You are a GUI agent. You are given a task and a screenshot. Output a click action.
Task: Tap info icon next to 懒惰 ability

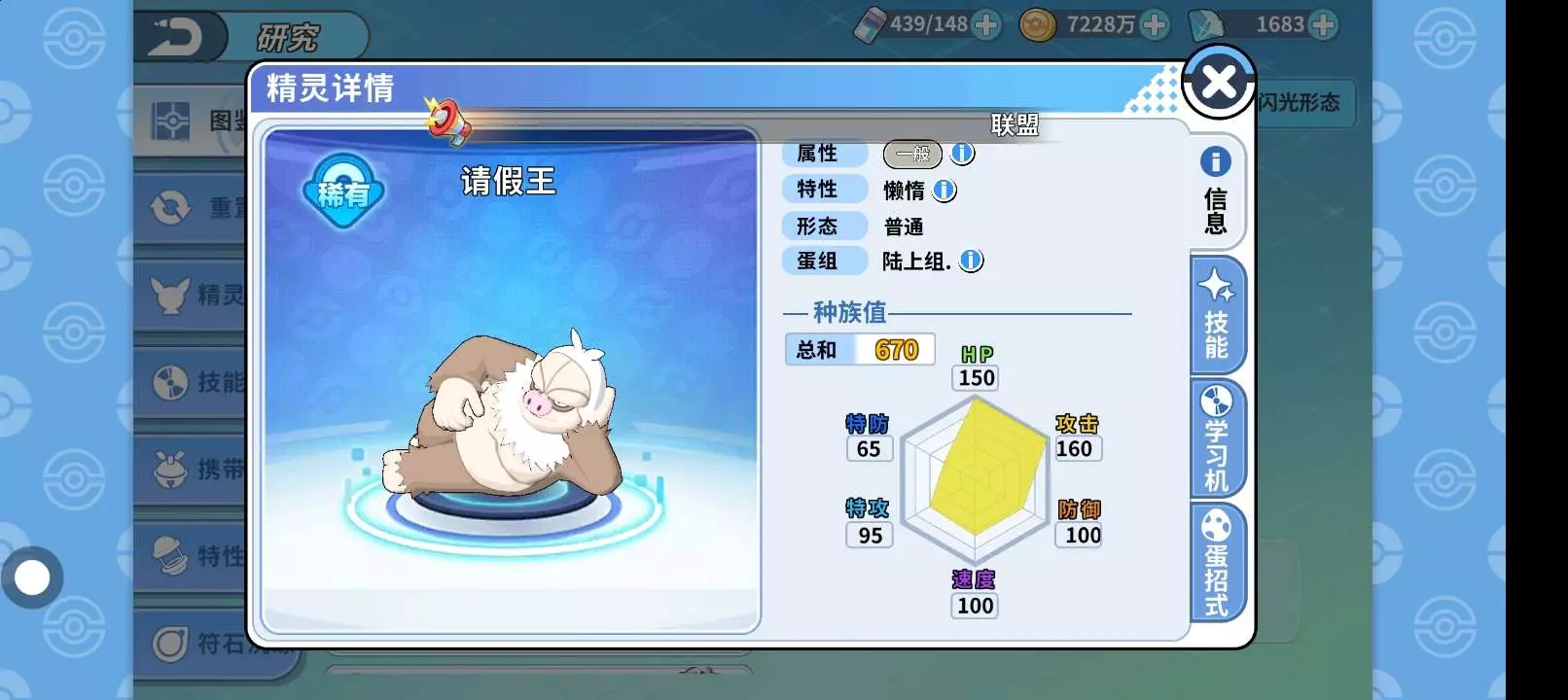pyautogui.click(x=944, y=191)
